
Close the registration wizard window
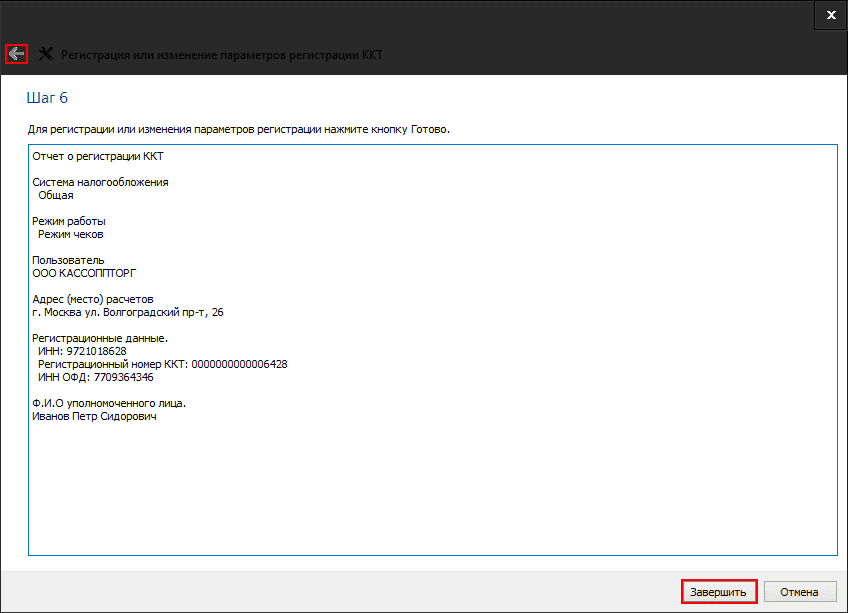click(831, 15)
